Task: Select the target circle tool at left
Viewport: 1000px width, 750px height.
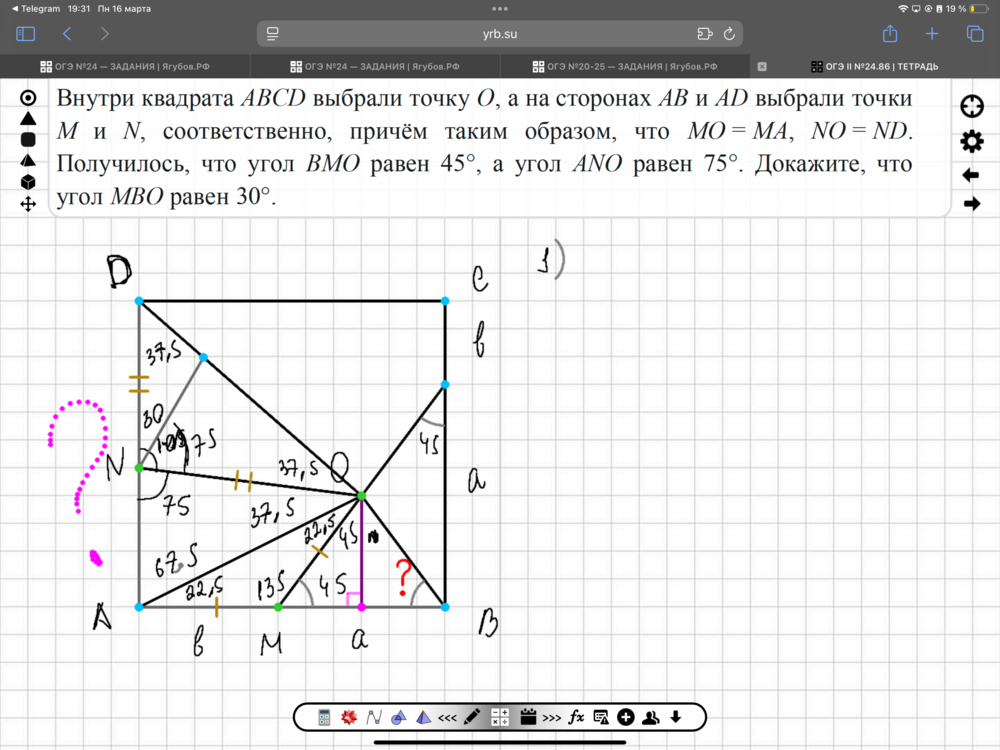Action: [x=28, y=98]
